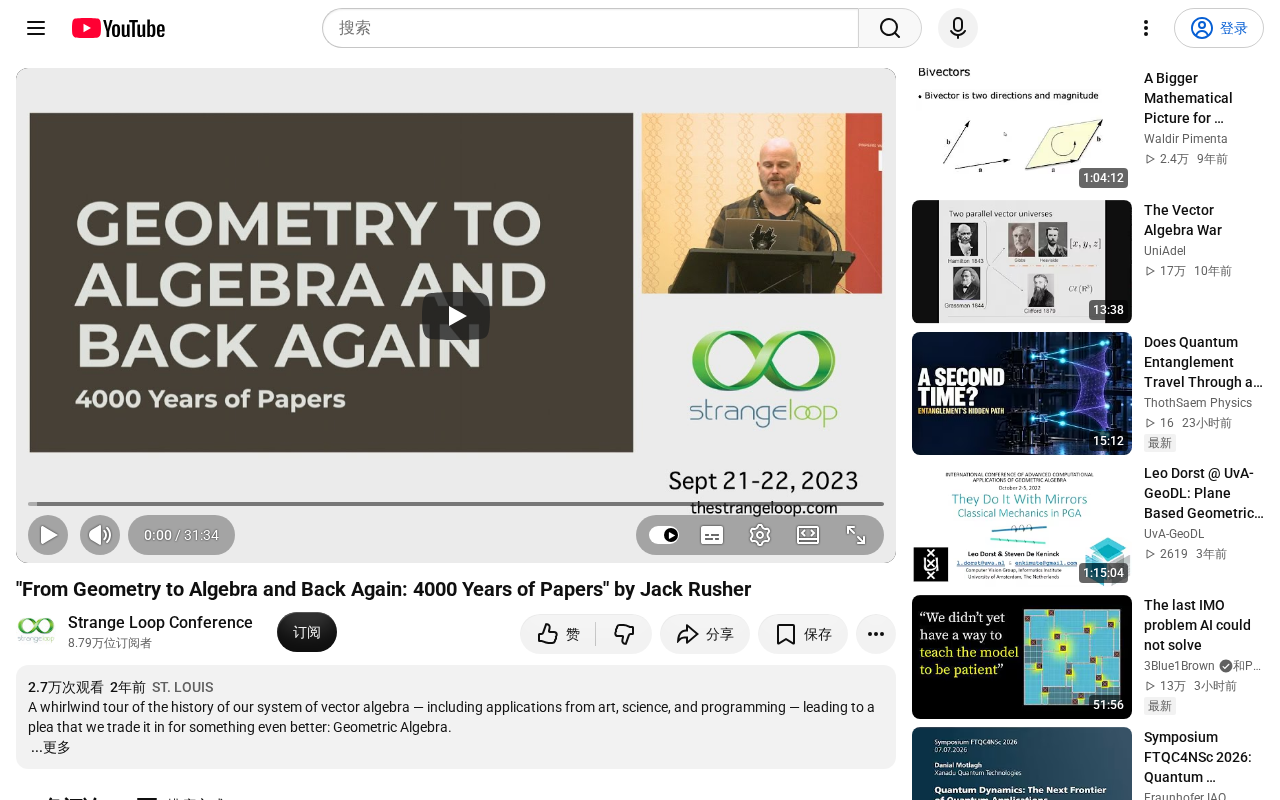This screenshot has width=1280, height=800.
Task: Enter fullscreen mode
Action: [x=856, y=535]
